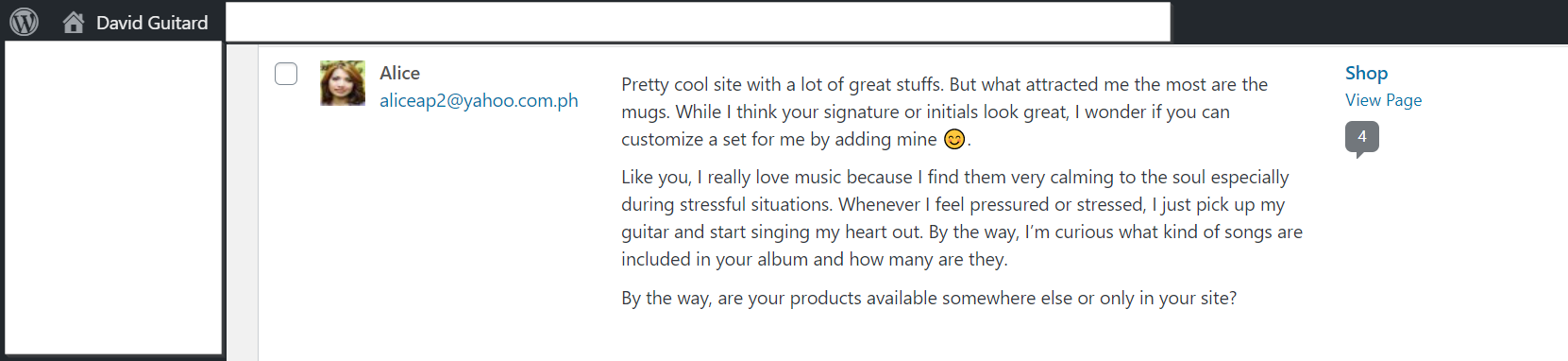The width and height of the screenshot is (1568, 361).
Task: Click the empty dark admin bar right side
Action: [x=1369, y=21]
